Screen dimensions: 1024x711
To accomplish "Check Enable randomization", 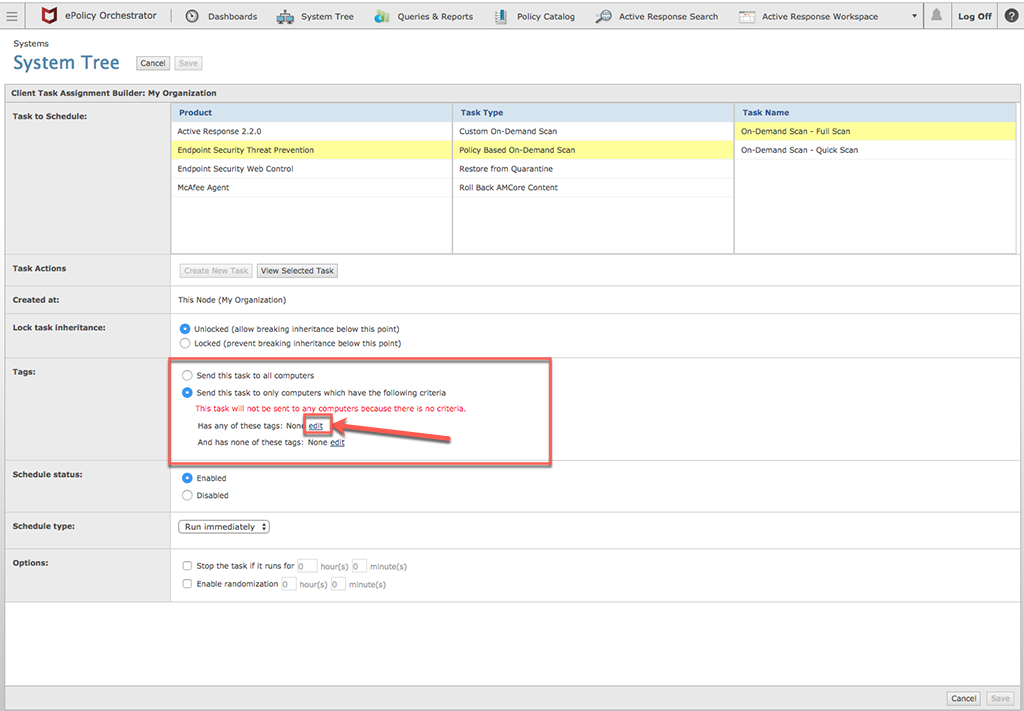I will (187, 584).
